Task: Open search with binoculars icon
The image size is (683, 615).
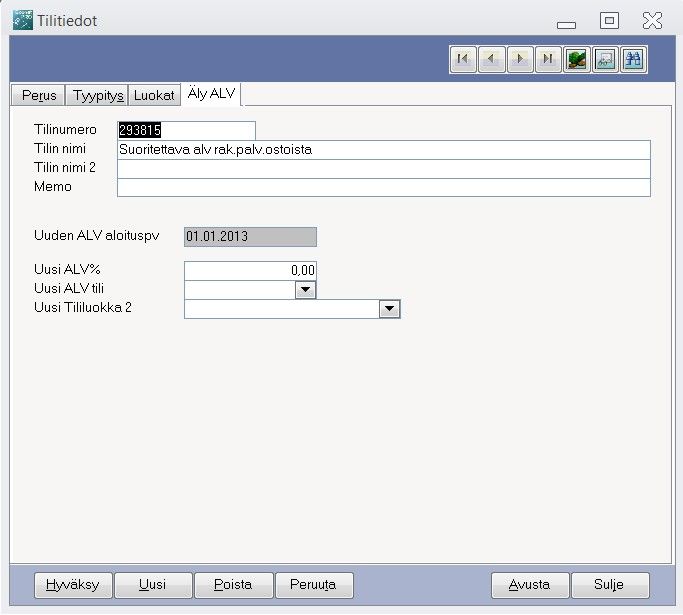Action: [x=633, y=59]
